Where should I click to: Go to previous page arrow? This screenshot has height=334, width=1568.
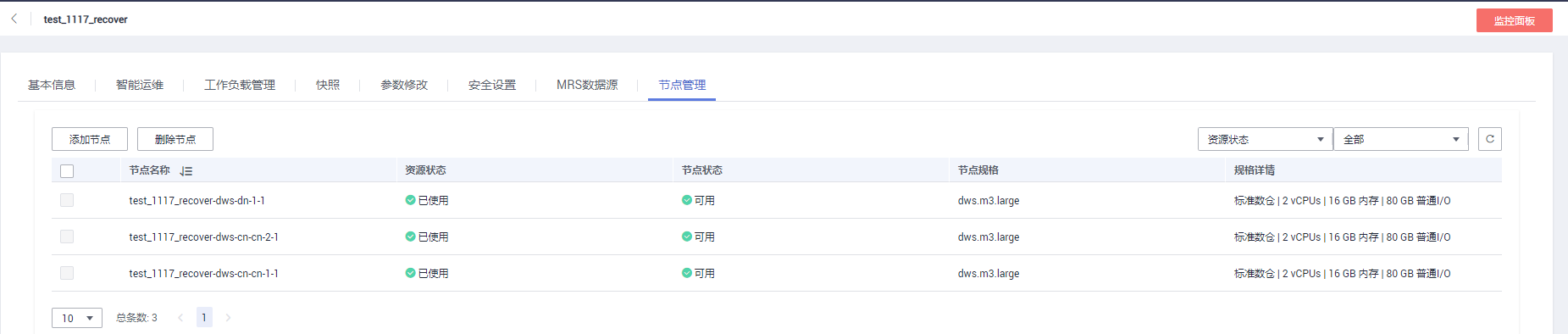point(180,318)
